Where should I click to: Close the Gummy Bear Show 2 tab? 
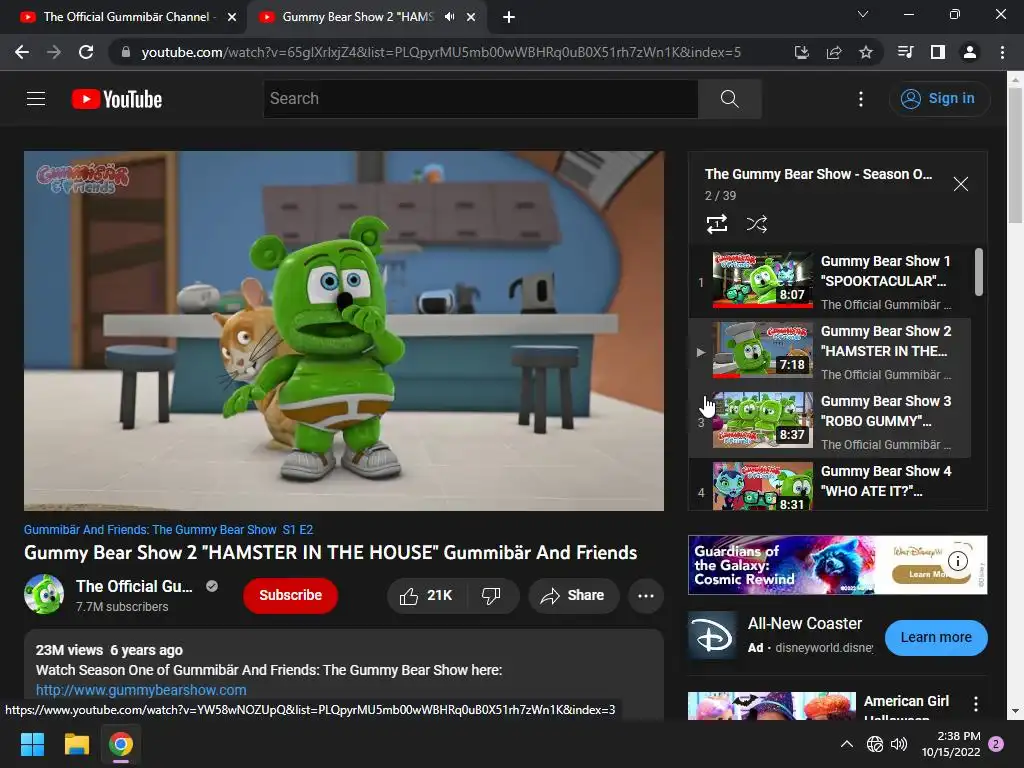pos(471,18)
